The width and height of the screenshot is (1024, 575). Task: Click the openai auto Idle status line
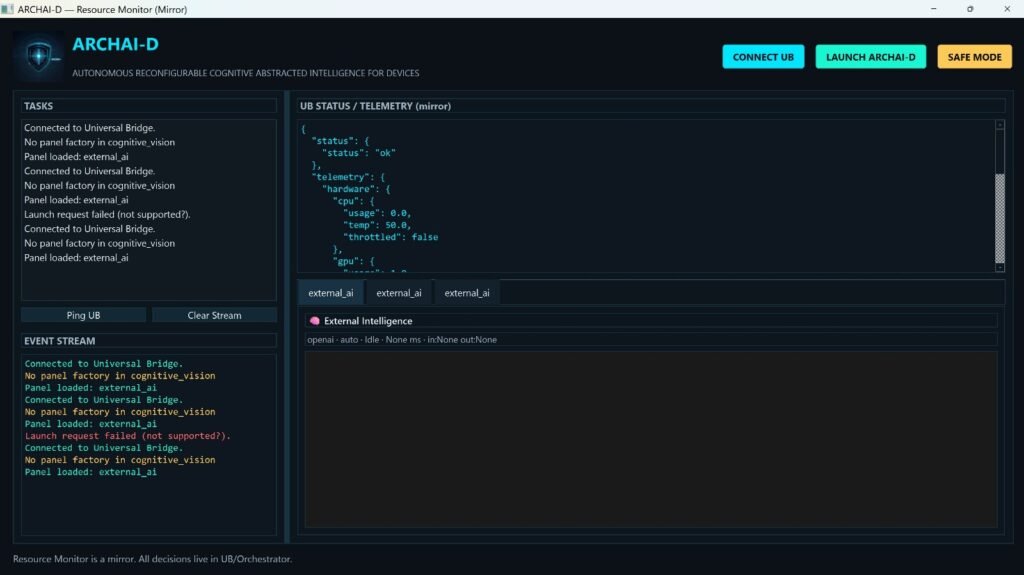click(402, 340)
